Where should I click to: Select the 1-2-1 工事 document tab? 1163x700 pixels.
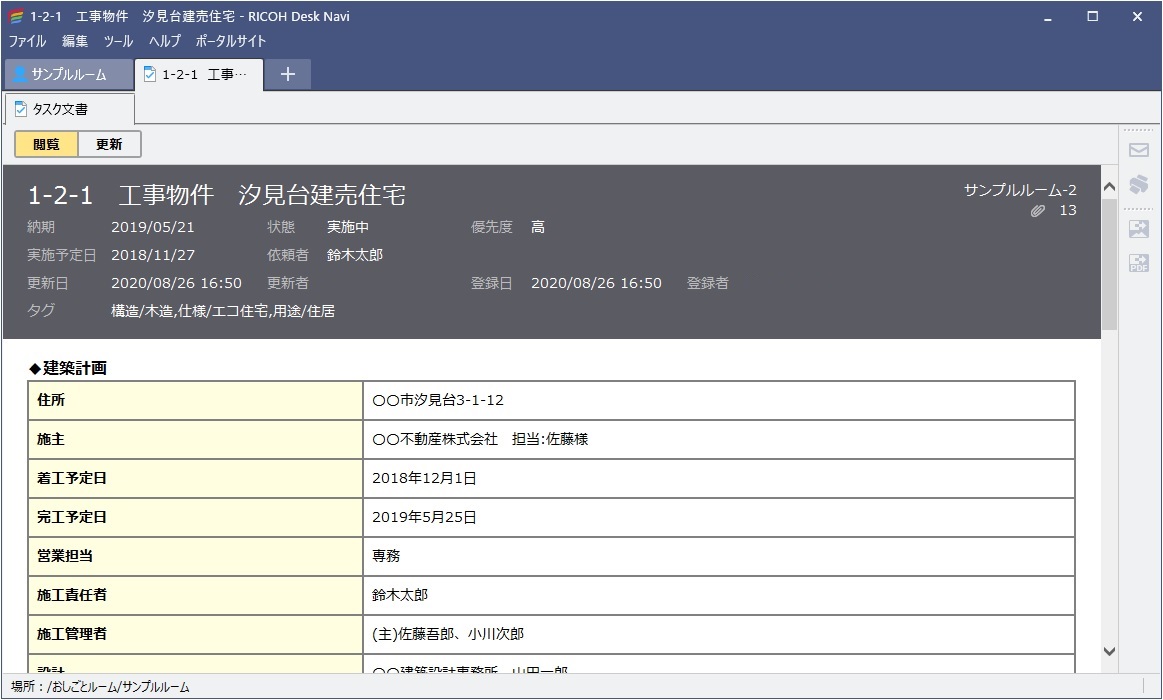200,73
